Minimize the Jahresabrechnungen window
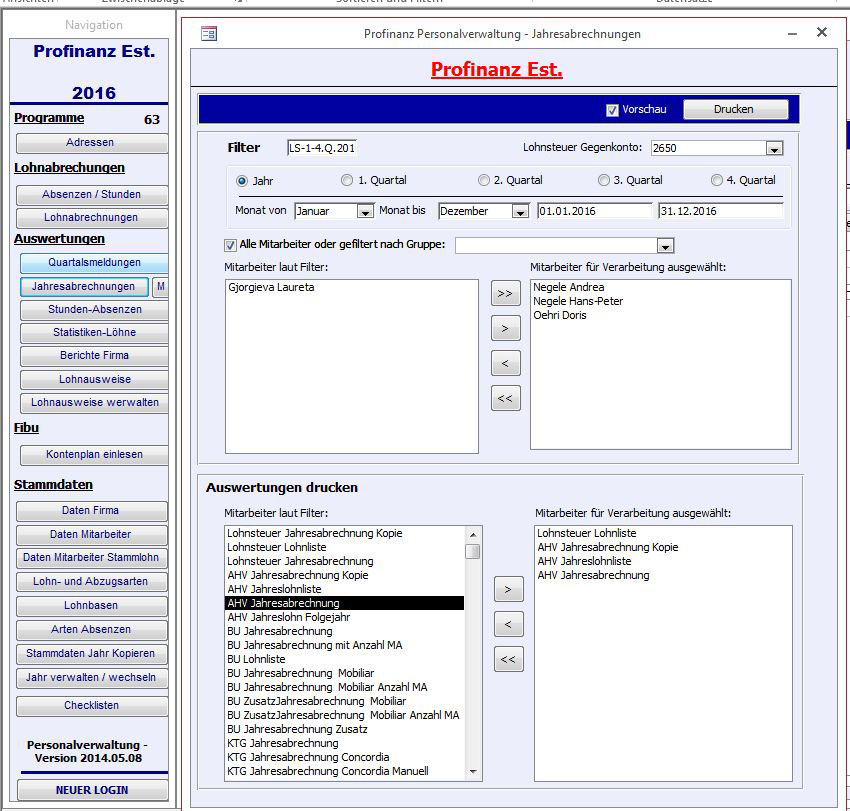The height and width of the screenshot is (811, 850). pos(793,34)
